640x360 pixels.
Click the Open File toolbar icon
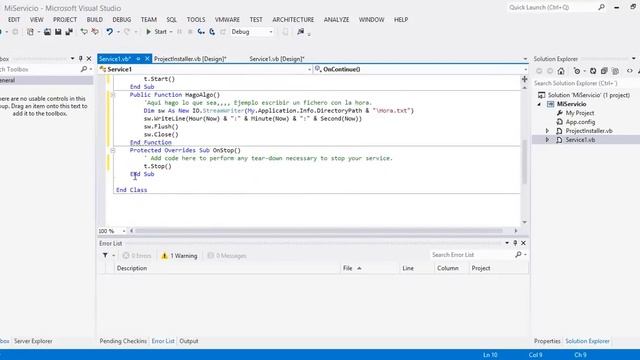click(x=47, y=31)
